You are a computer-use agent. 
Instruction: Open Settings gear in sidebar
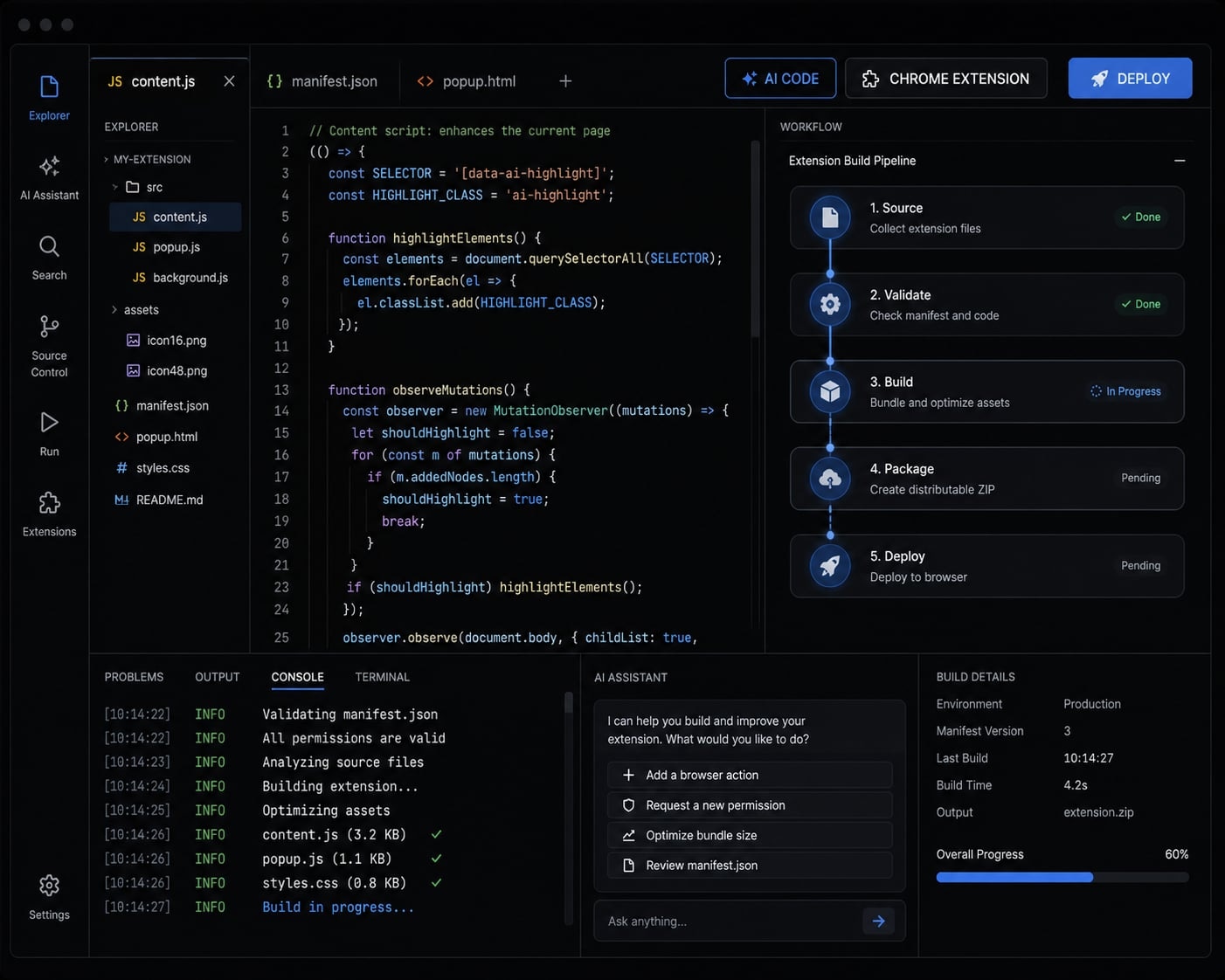(x=49, y=886)
